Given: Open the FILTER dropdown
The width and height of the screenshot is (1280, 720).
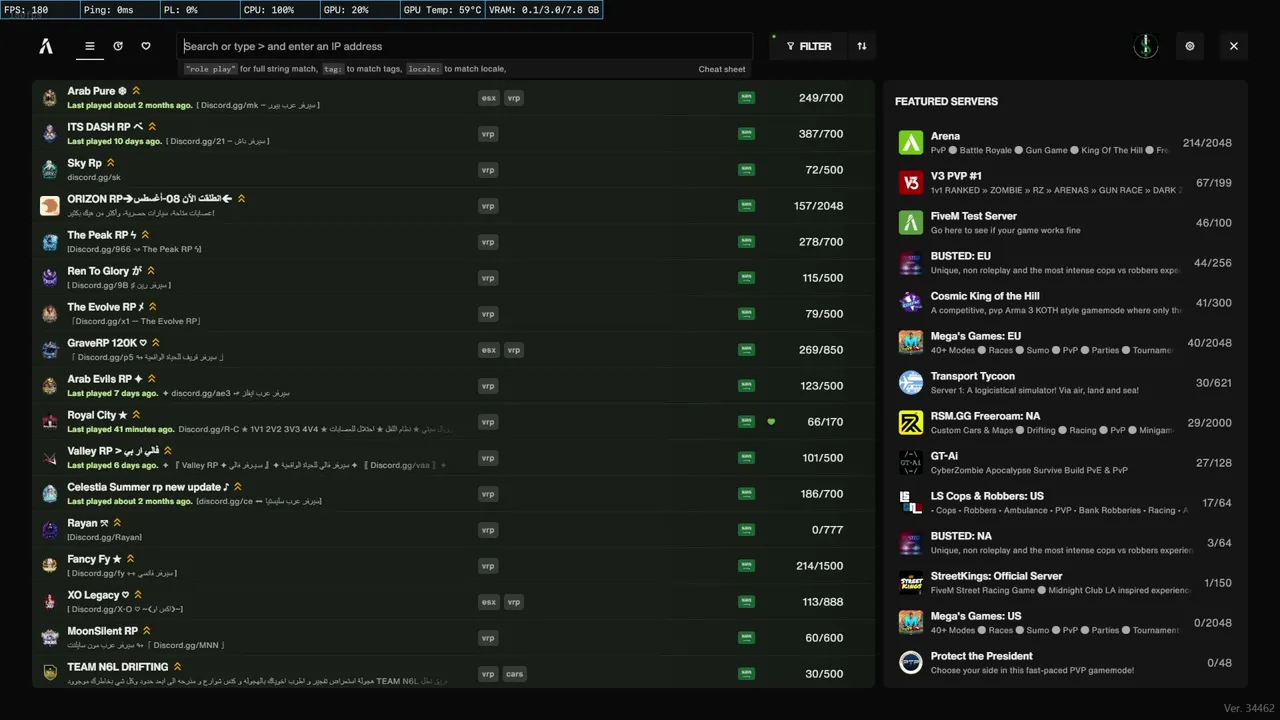Looking at the screenshot, I should click(809, 46).
